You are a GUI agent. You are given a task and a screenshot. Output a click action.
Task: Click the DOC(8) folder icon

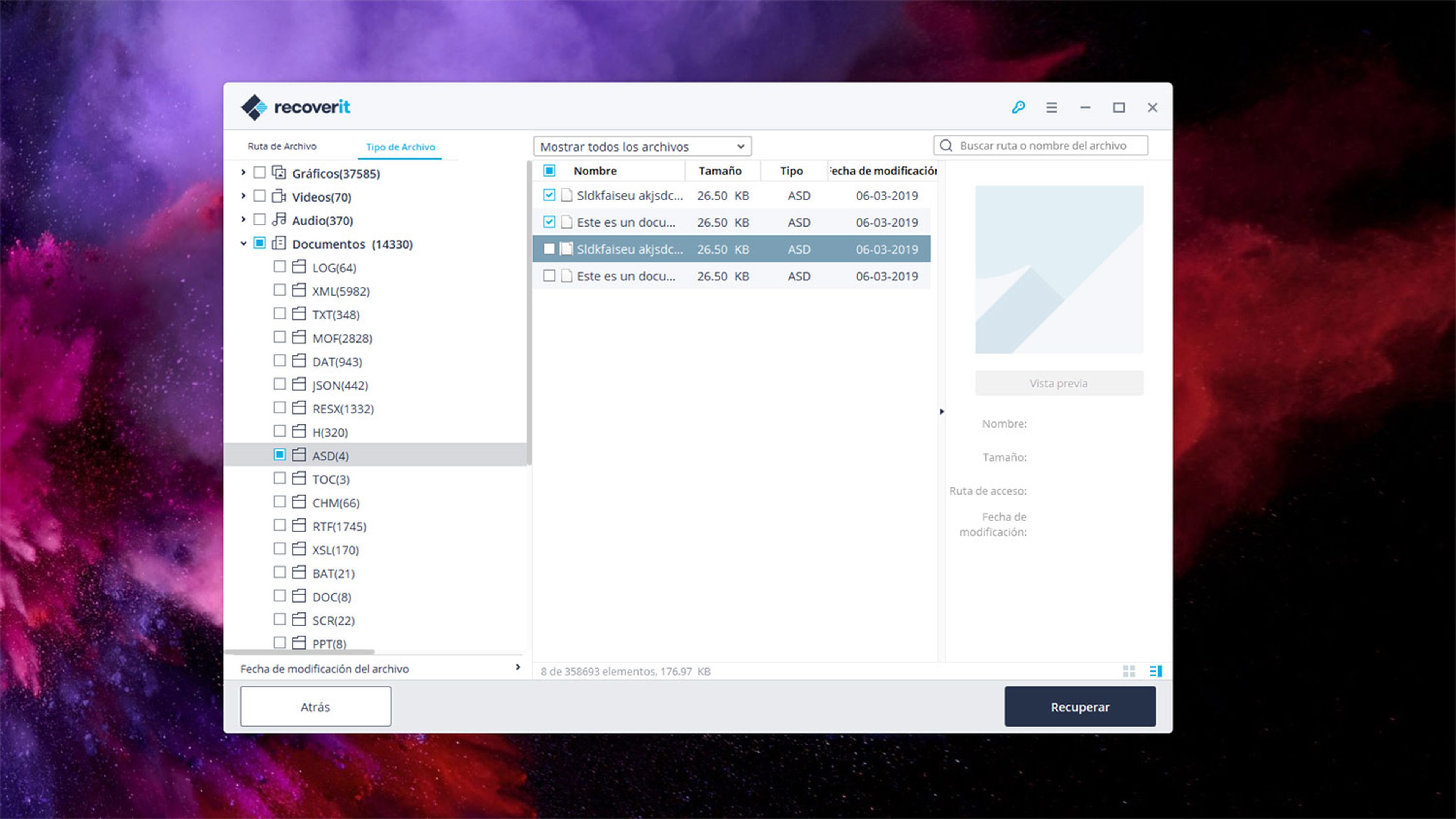(x=299, y=596)
